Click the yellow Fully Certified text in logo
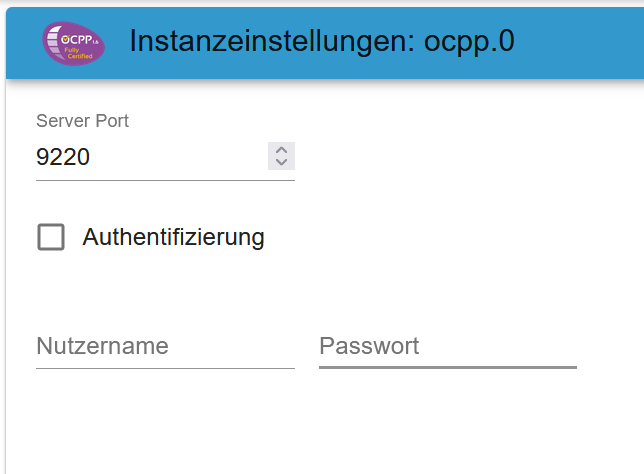 pos(78,53)
